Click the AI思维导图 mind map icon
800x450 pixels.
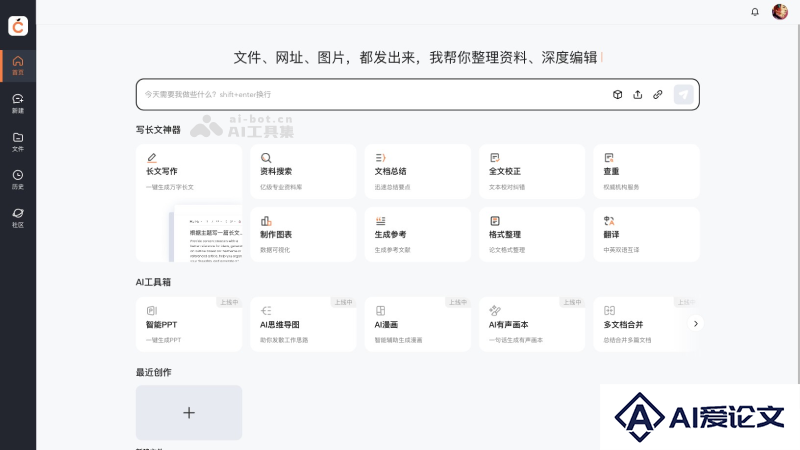pos(266,311)
